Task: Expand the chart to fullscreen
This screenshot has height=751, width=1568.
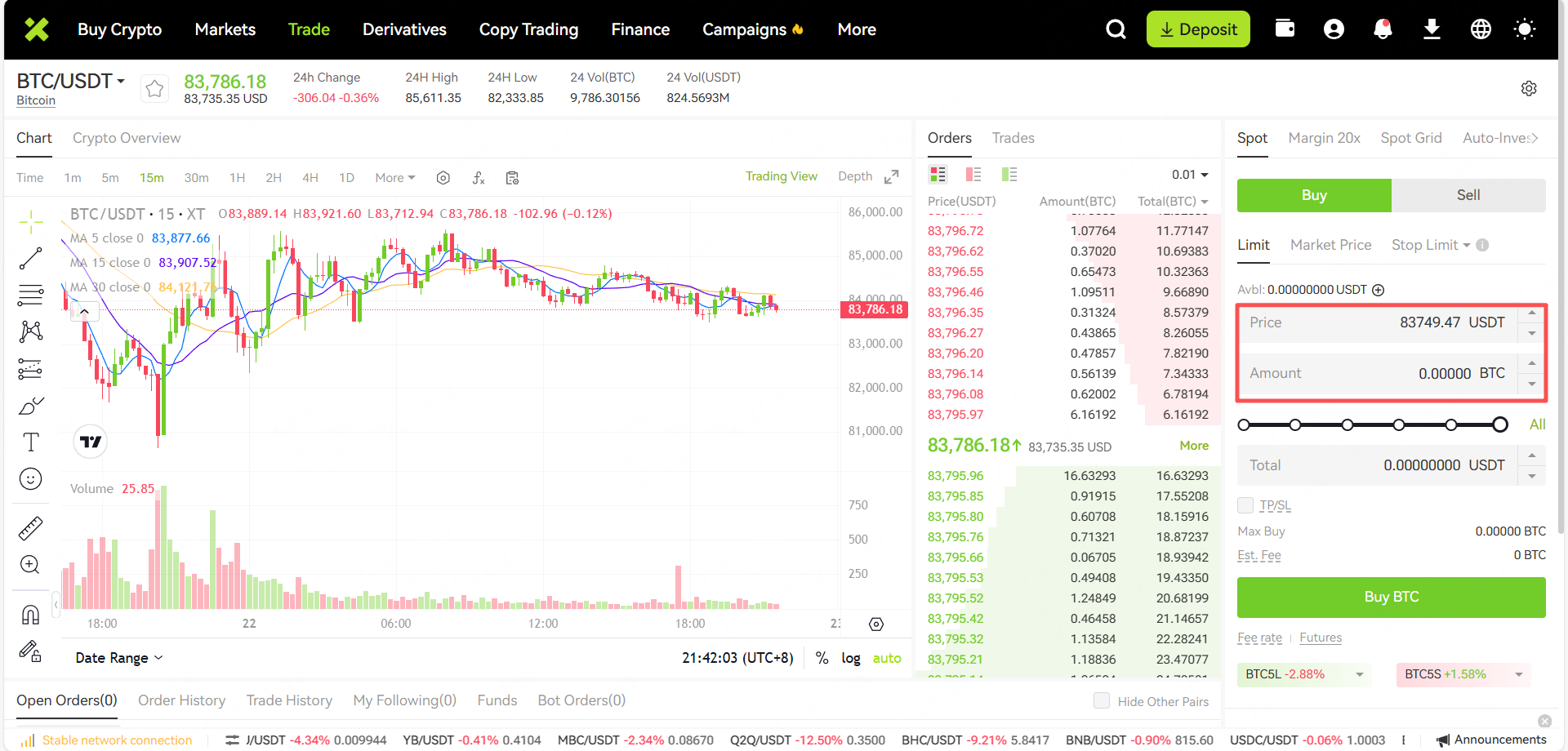Action: click(x=892, y=177)
